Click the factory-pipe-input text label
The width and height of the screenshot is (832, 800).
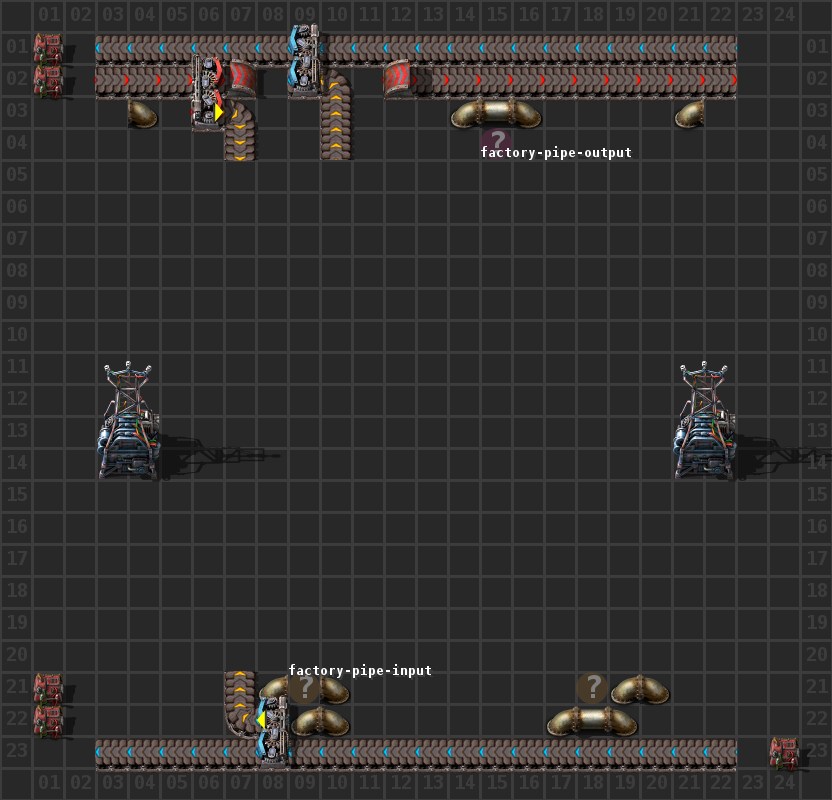[x=359, y=670]
